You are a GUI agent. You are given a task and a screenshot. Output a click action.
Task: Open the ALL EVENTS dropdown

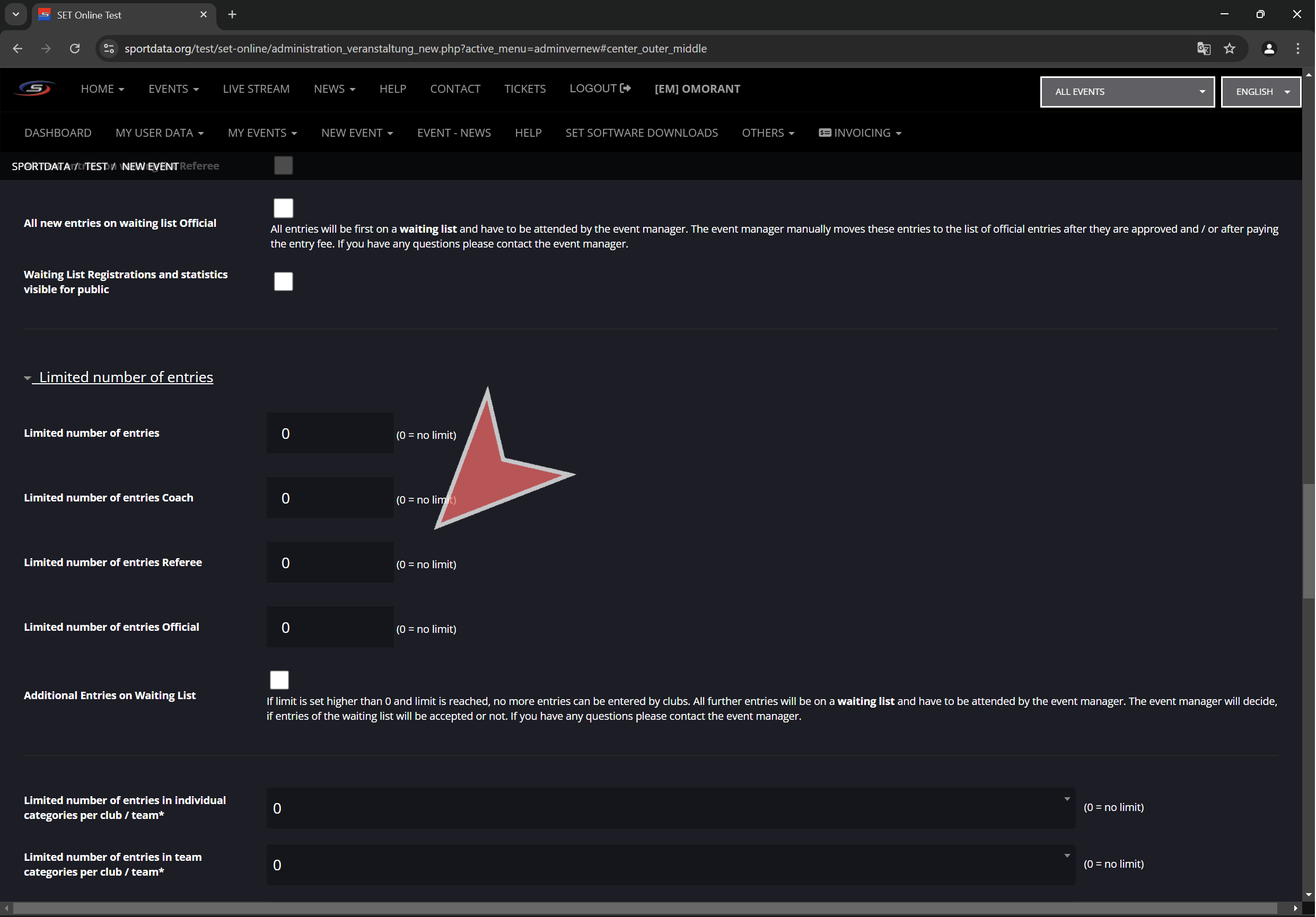pyautogui.click(x=1127, y=92)
